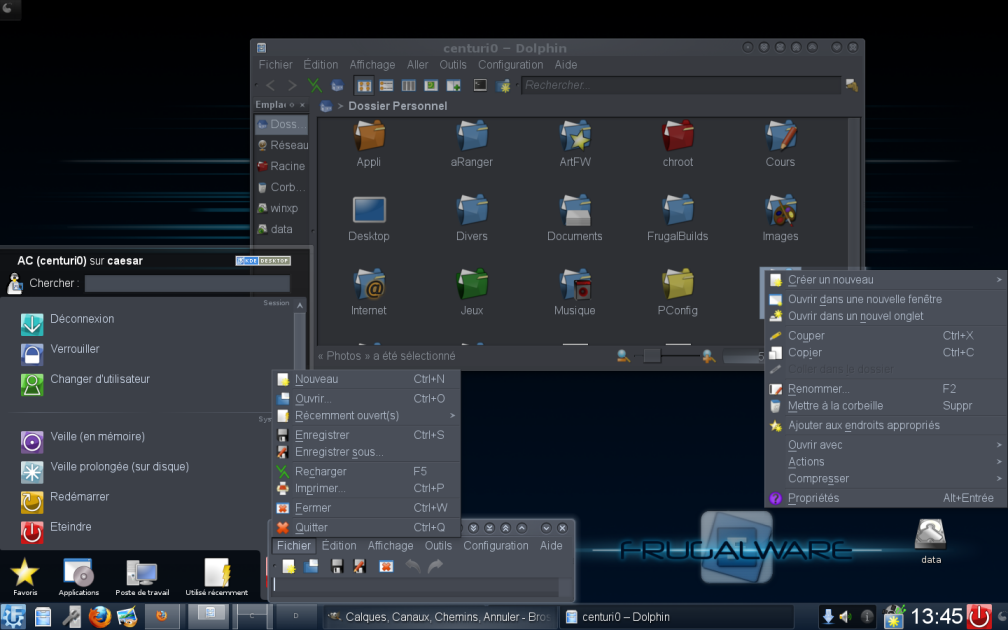1008x630 pixels.
Task: Click Verrouiller to lock the session
Action: point(60,353)
